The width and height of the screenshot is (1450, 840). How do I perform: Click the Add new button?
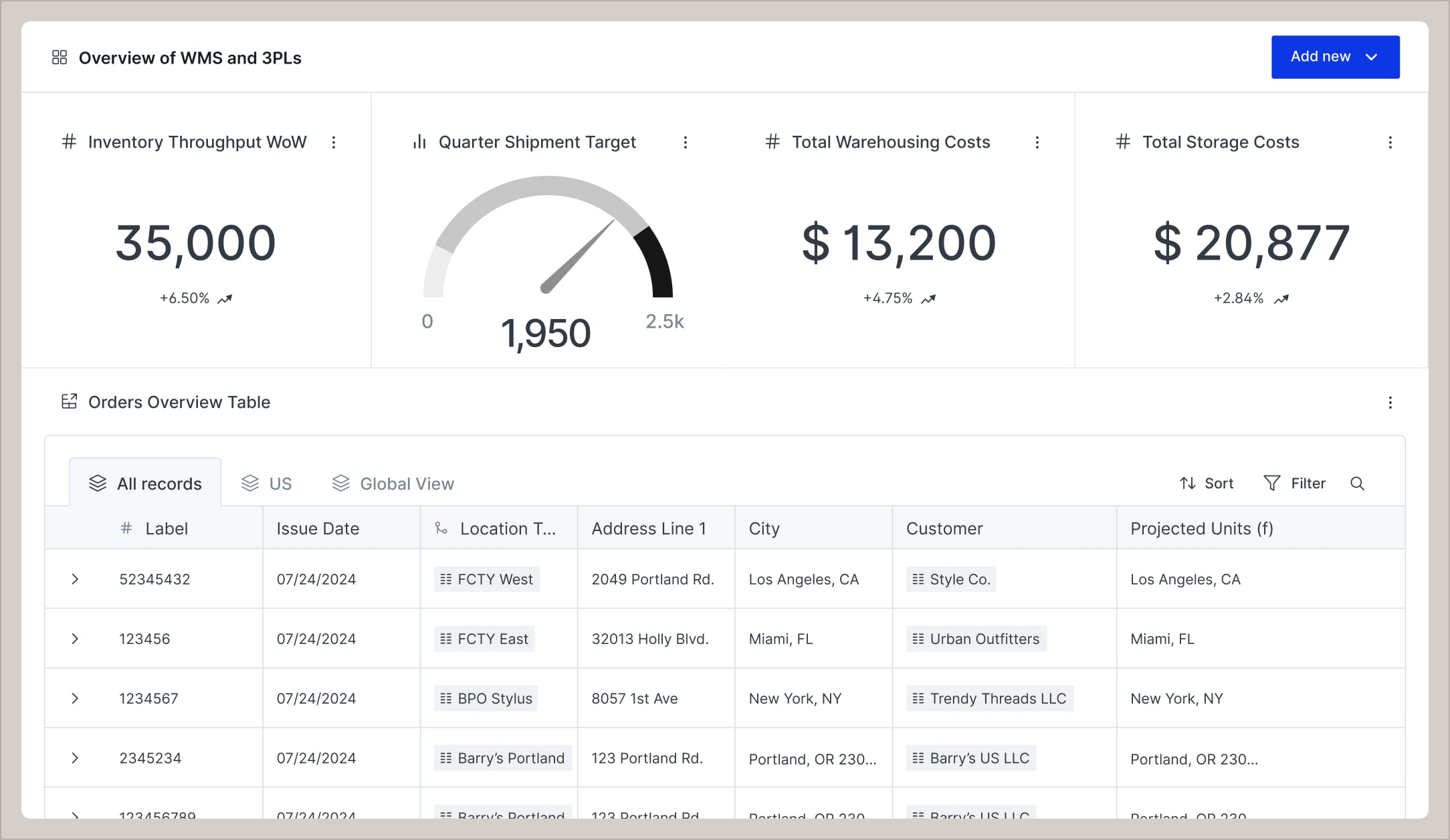pos(1335,57)
